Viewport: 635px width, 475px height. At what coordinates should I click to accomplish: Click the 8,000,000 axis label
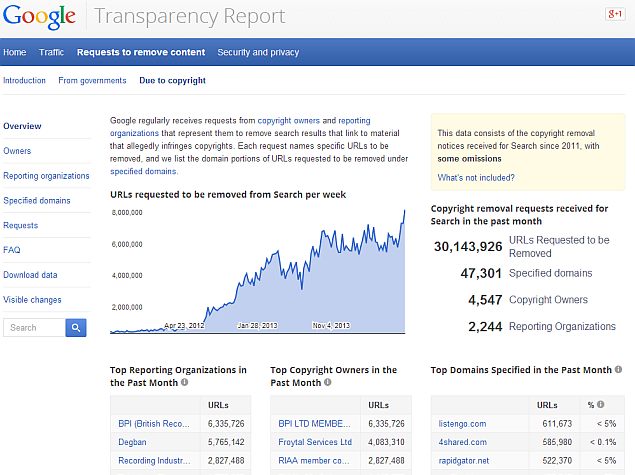(x=127, y=212)
